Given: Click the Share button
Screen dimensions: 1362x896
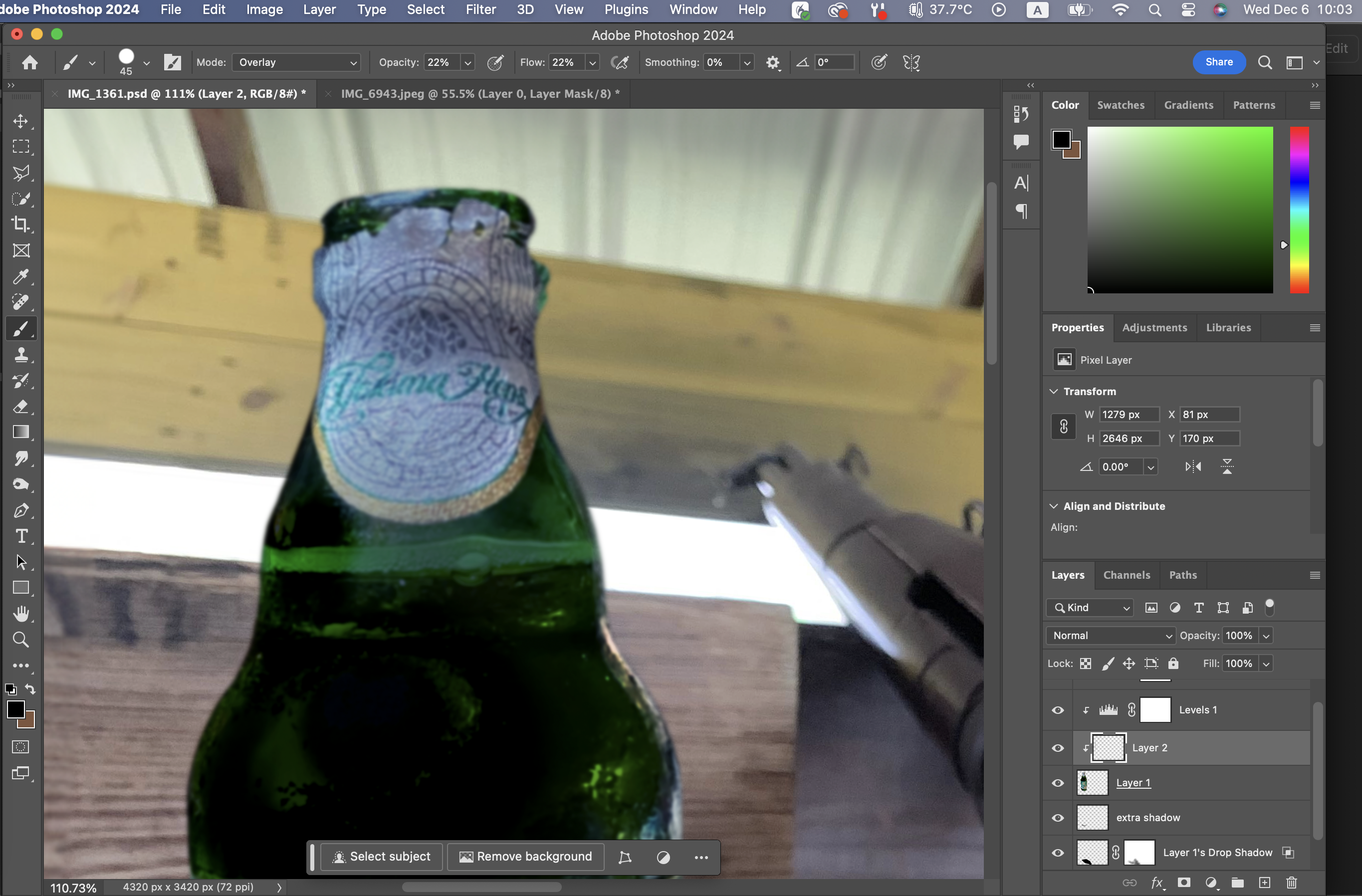Looking at the screenshot, I should [1219, 62].
